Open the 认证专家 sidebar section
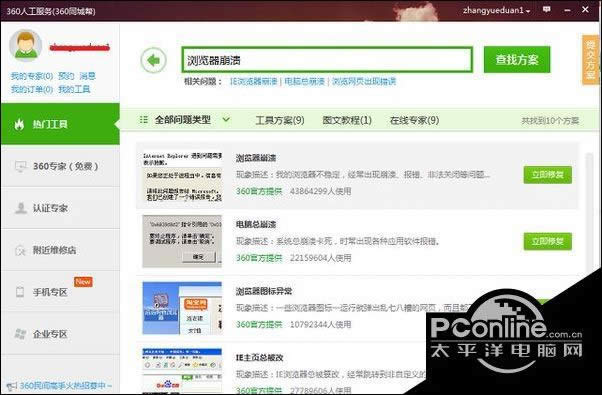Image resolution: width=602 pixels, height=395 pixels. [60, 208]
